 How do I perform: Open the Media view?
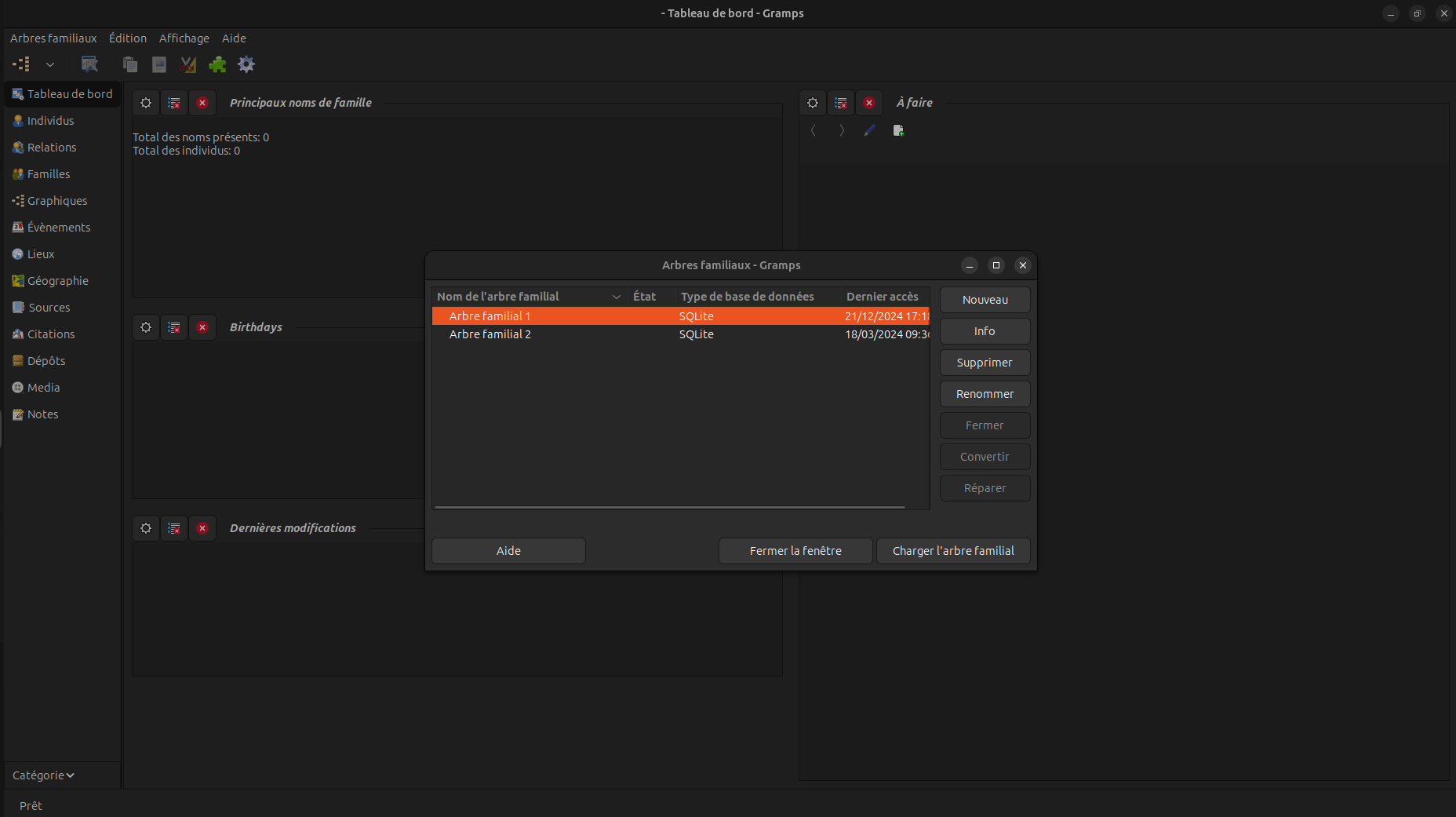tap(63, 388)
